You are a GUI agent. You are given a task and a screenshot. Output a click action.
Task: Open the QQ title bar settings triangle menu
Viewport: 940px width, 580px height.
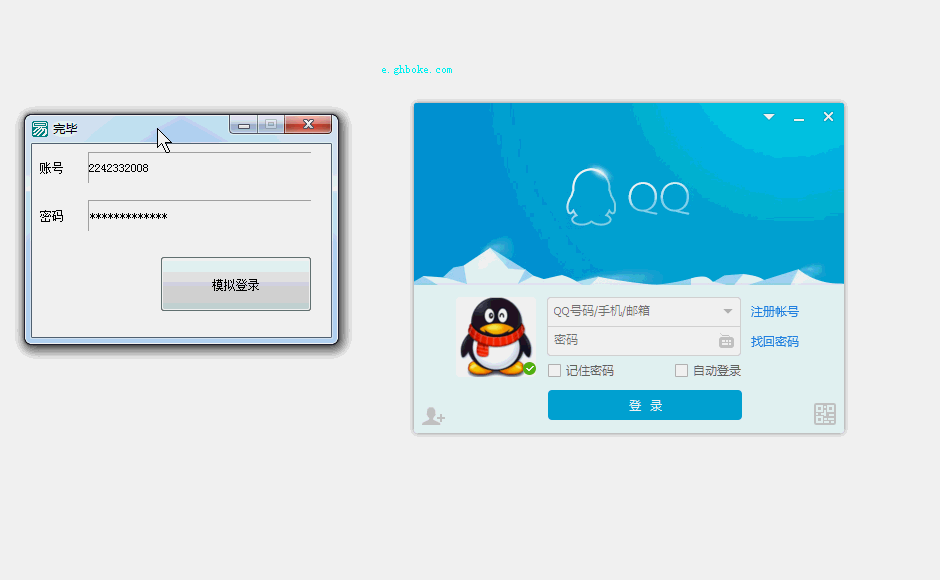[x=769, y=117]
